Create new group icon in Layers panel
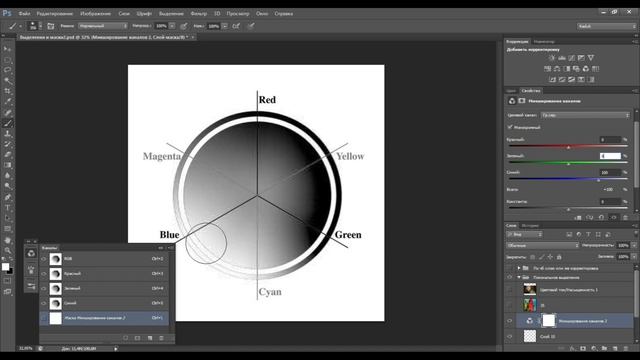Image resolution: width=640 pixels, height=360 pixels. 604,349
